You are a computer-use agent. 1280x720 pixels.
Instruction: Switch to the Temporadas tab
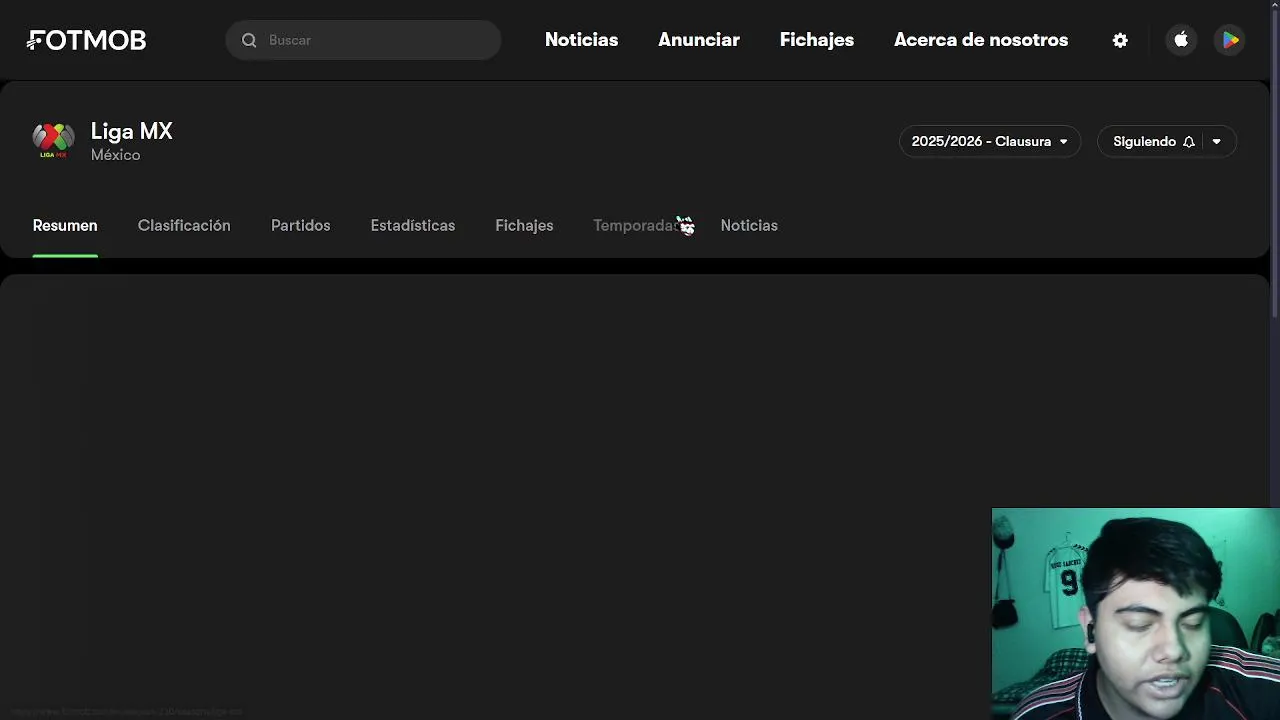pos(637,226)
